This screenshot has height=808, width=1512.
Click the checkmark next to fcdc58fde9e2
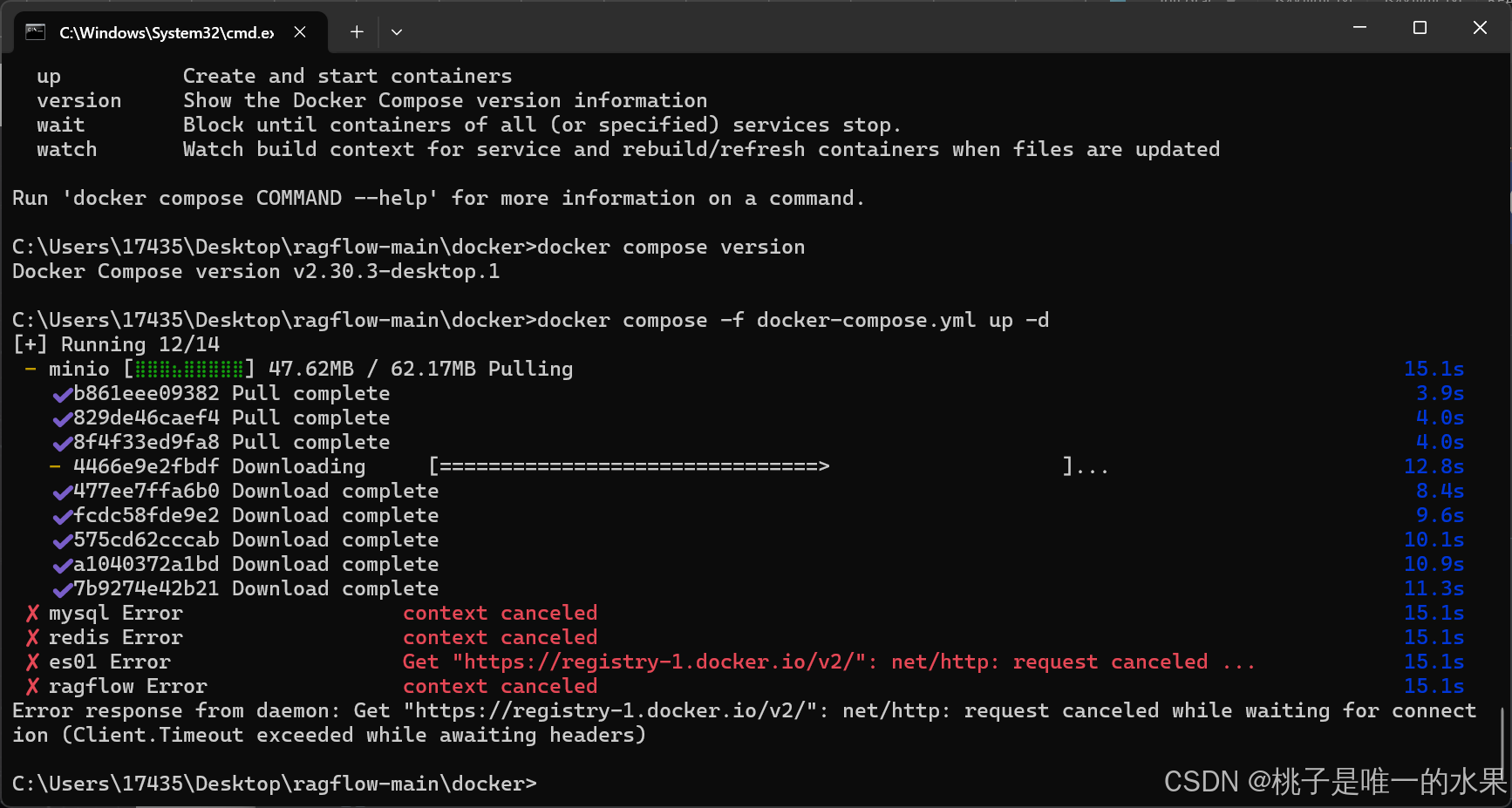pyautogui.click(x=62, y=517)
